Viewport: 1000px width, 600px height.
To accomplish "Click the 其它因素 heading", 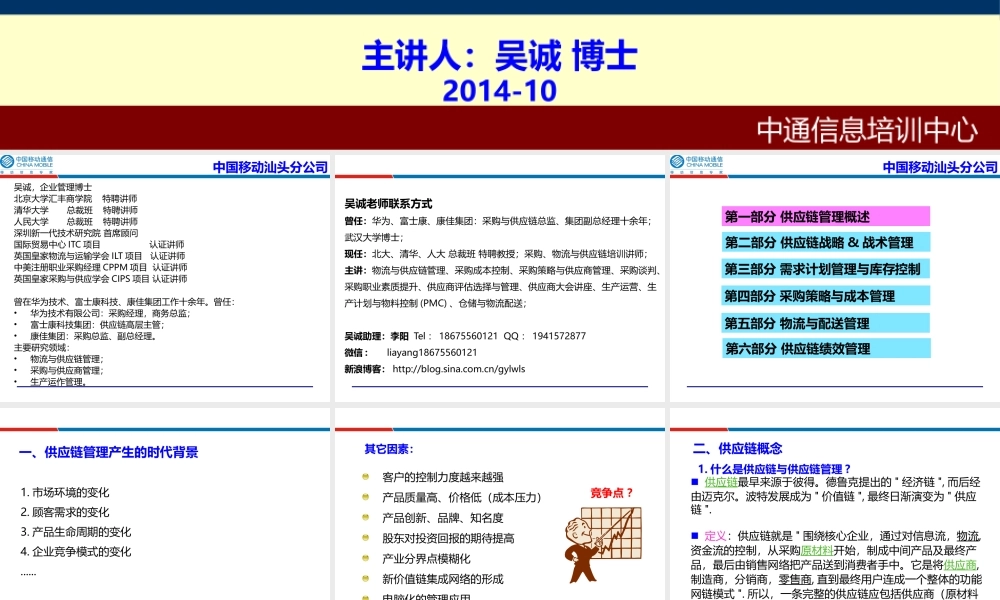I will pos(389,450).
